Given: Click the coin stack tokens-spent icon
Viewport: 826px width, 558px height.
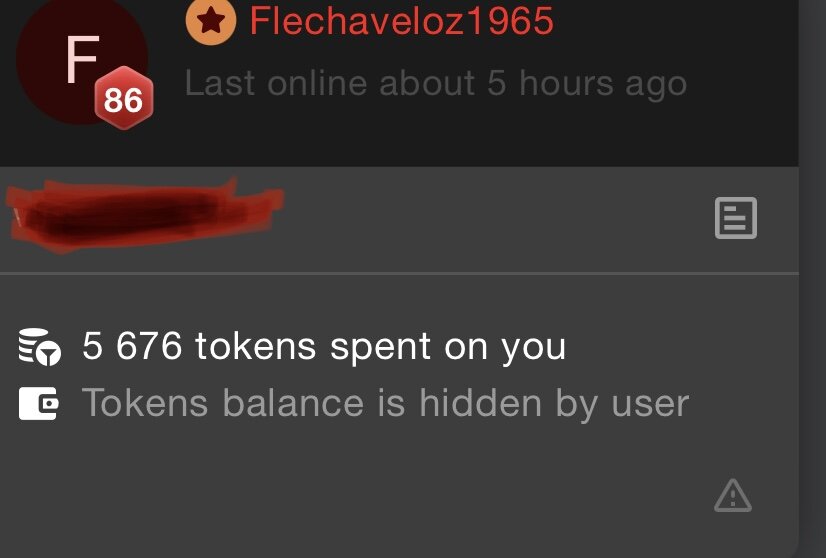Looking at the screenshot, I should [40, 347].
